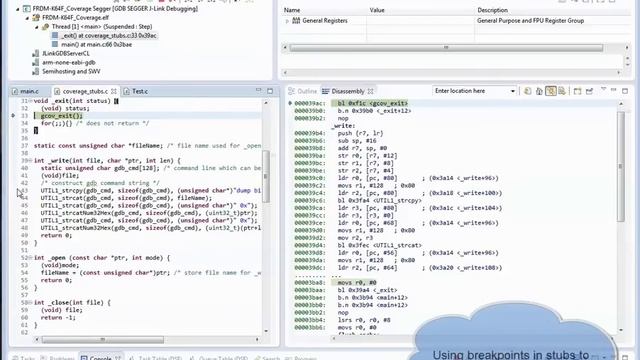Close the coverage_stubs.c editor tab

coord(114,91)
